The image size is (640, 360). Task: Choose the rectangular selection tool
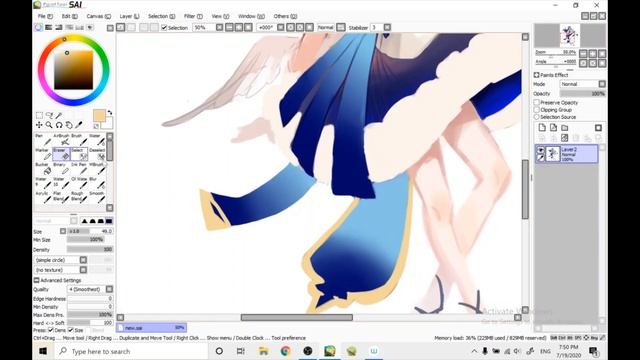click(39, 116)
